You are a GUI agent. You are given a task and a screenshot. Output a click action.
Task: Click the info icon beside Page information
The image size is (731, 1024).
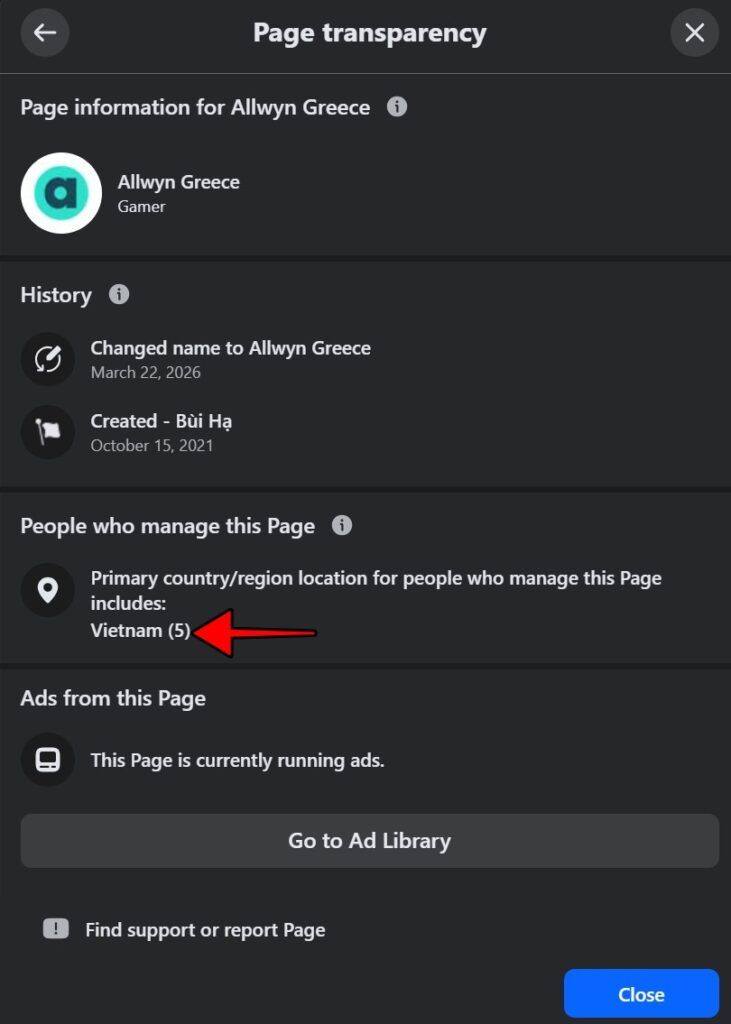click(x=397, y=106)
